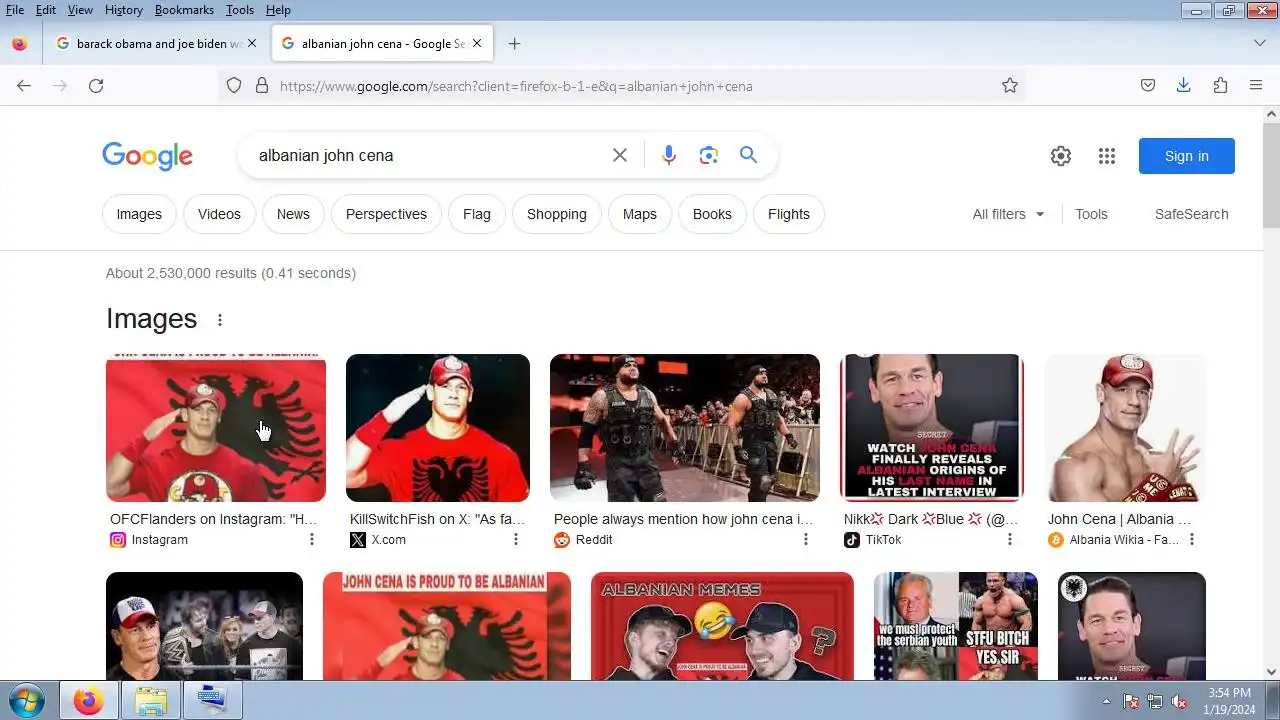1280x720 pixels.
Task: List all tabs with the chevron
Action: pyautogui.click(x=1260, y=44)
